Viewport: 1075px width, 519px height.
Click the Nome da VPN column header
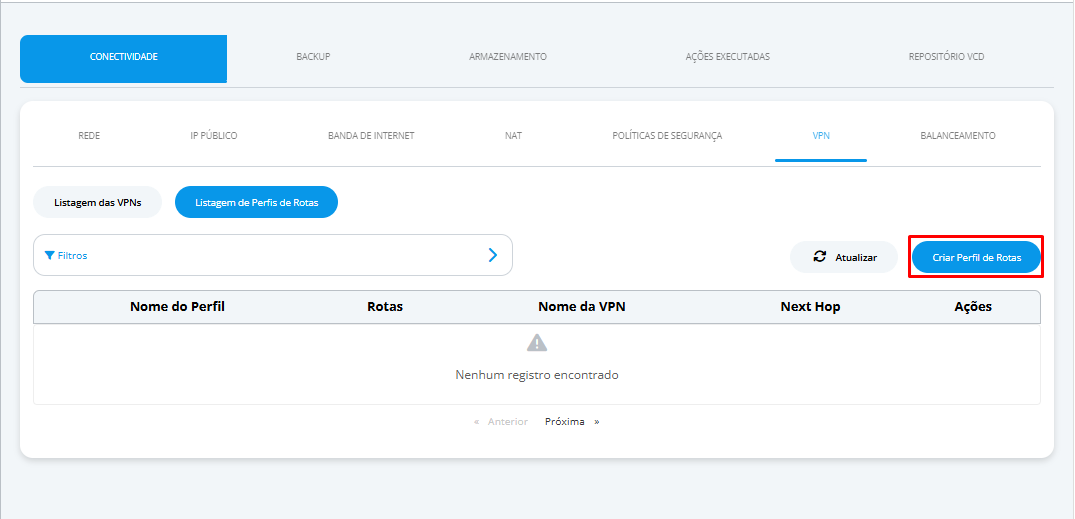(582, 306)
